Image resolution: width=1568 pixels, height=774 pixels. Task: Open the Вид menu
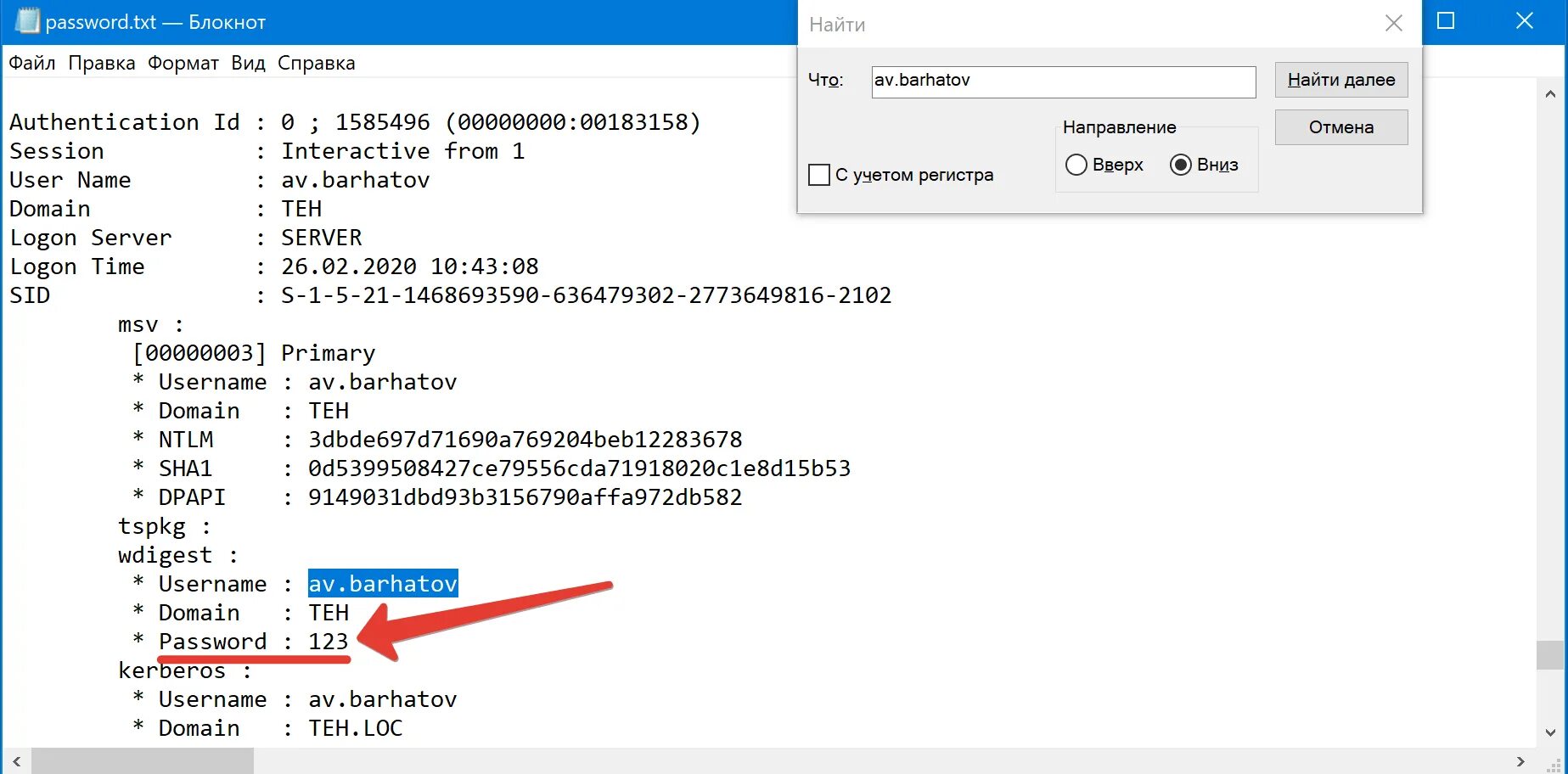point(249,64)
